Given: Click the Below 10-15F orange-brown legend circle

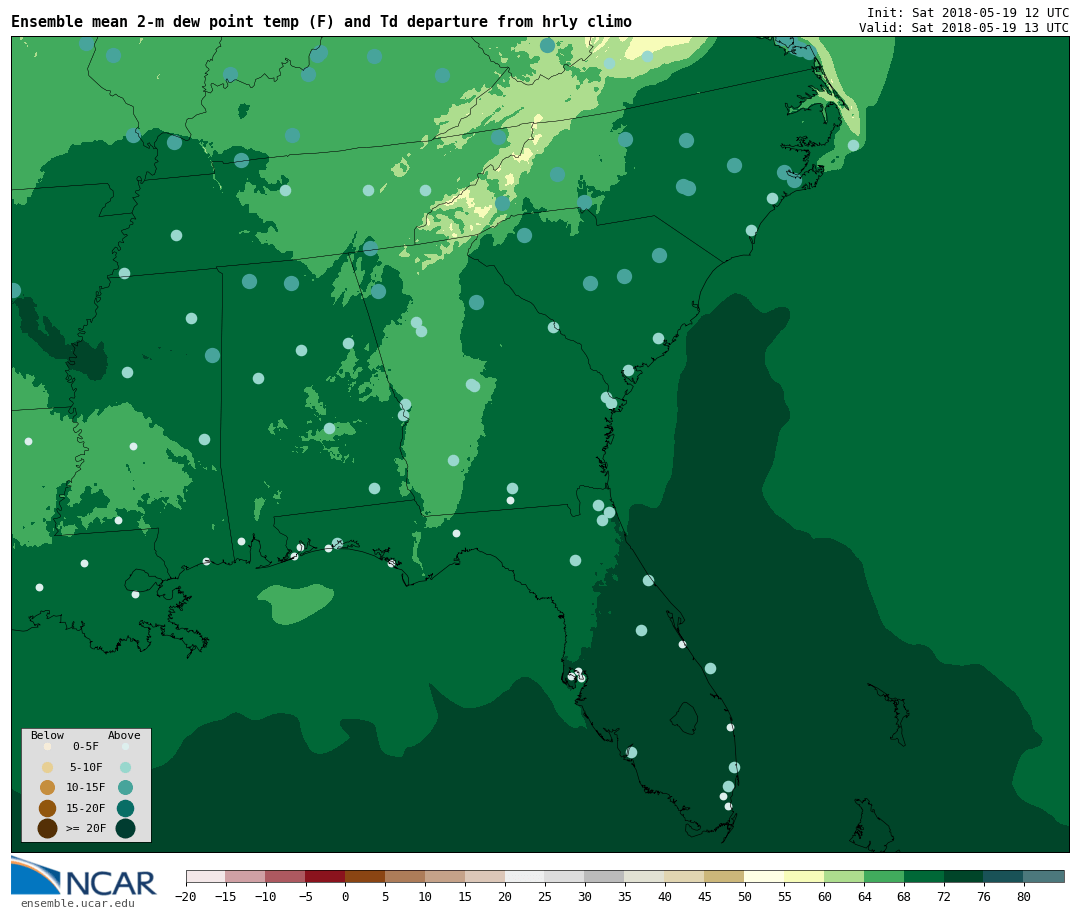Looking at the screenshot, I should pyautogui.click(x=47, y=788).
